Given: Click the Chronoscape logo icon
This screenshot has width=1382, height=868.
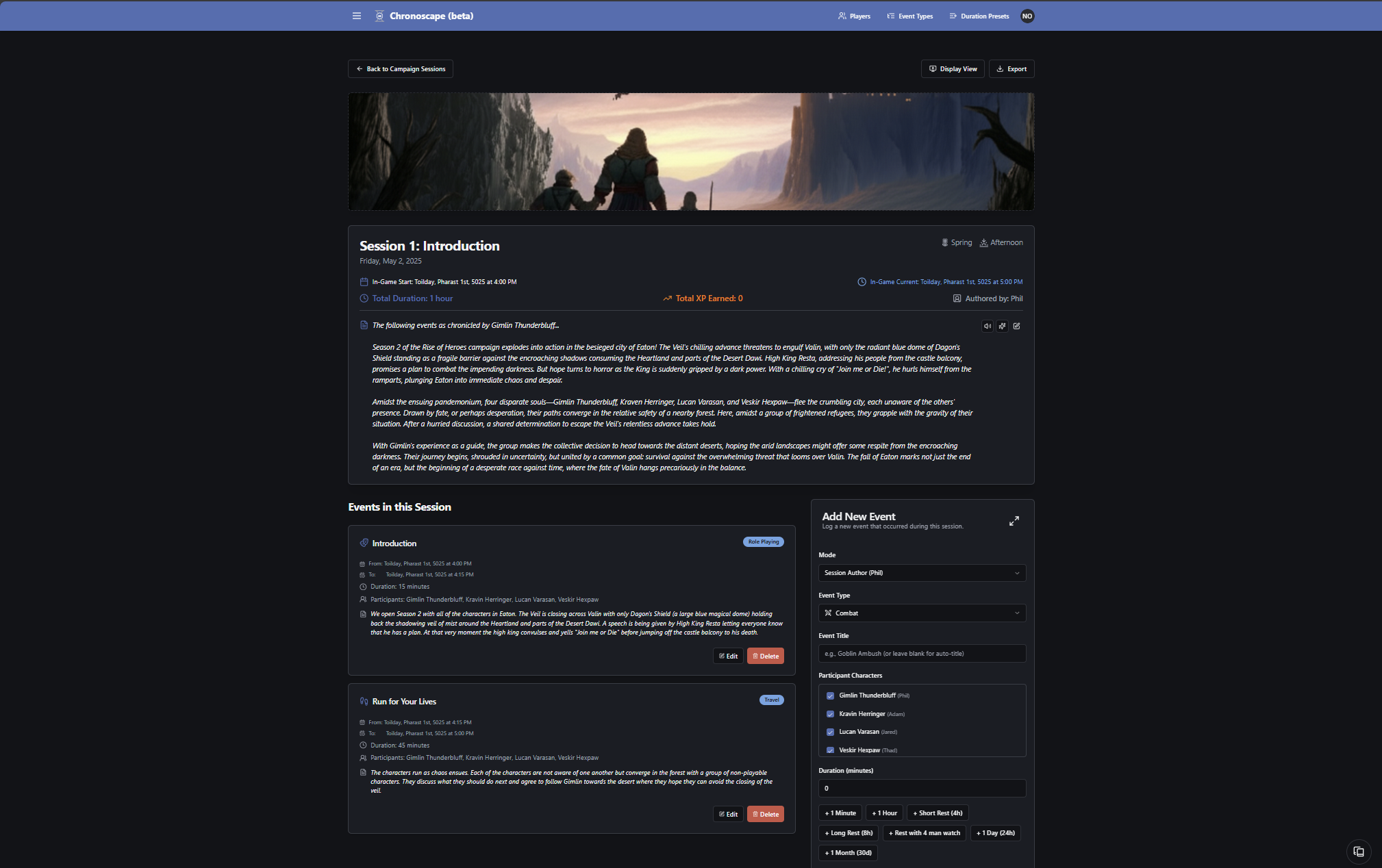Looking at the screenshot, I should (x=379, y=16).
